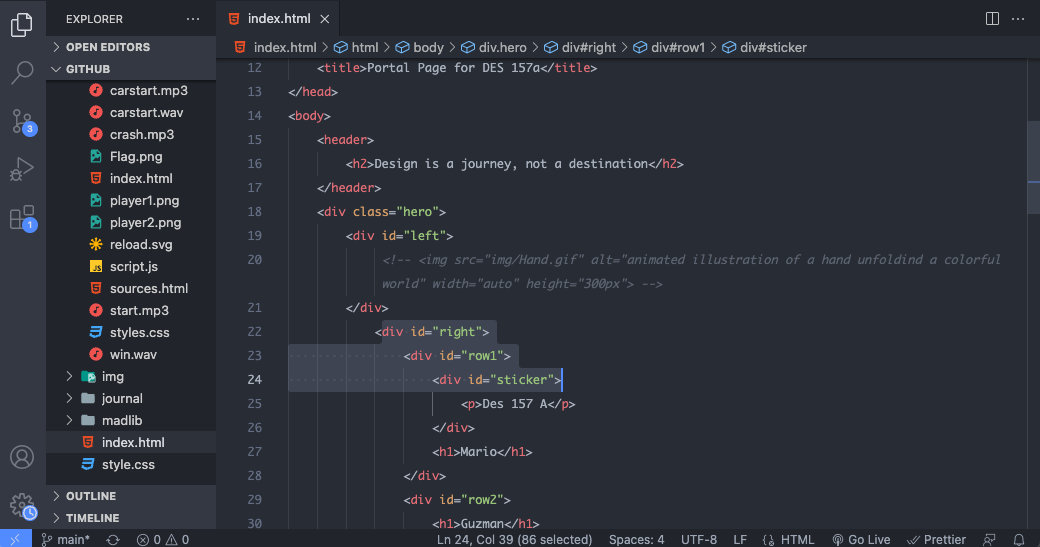Open Source Control view with badge
This screenshot has height=547, width=1040.
pos(22,121)
